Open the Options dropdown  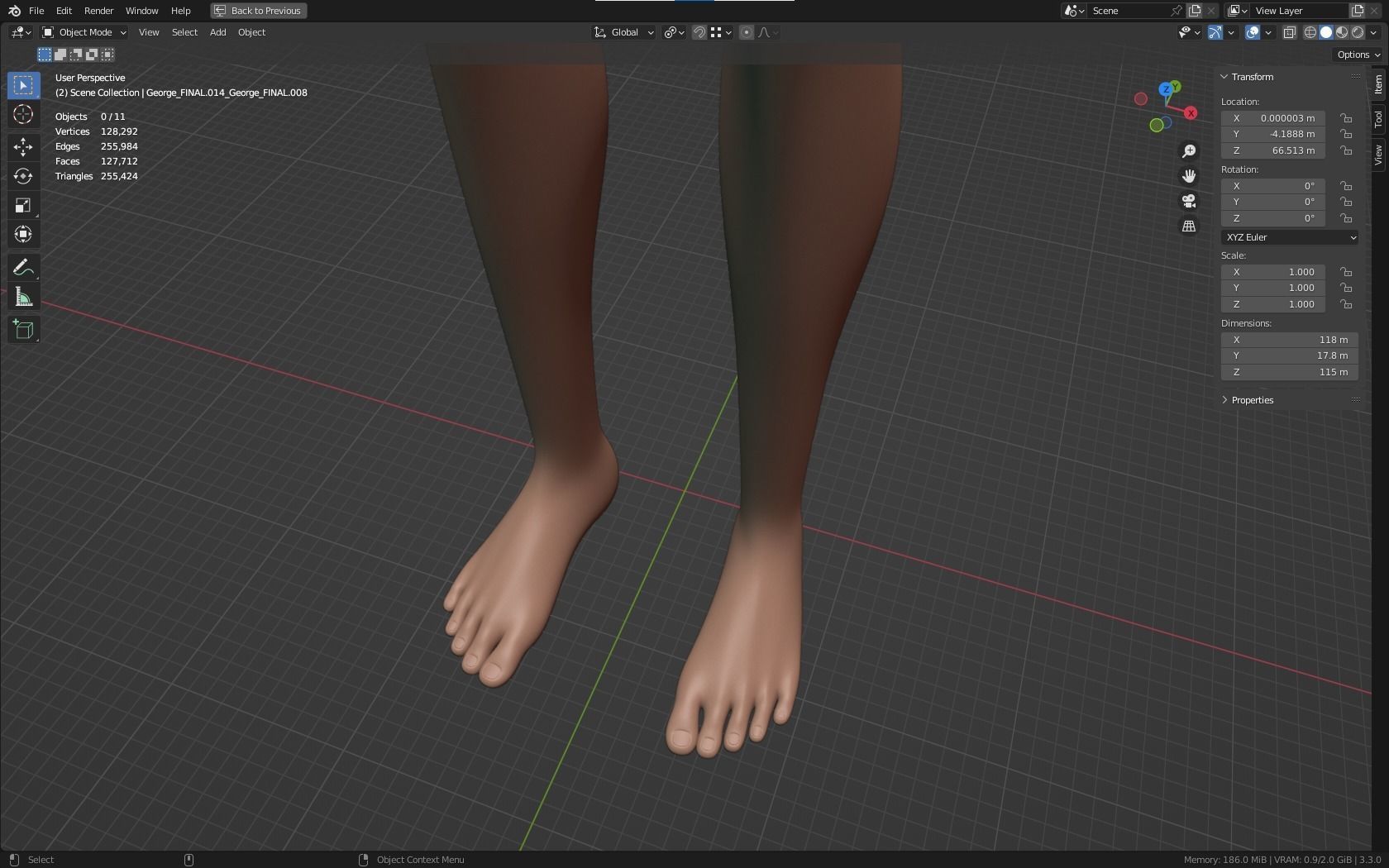coord(1358,55)
